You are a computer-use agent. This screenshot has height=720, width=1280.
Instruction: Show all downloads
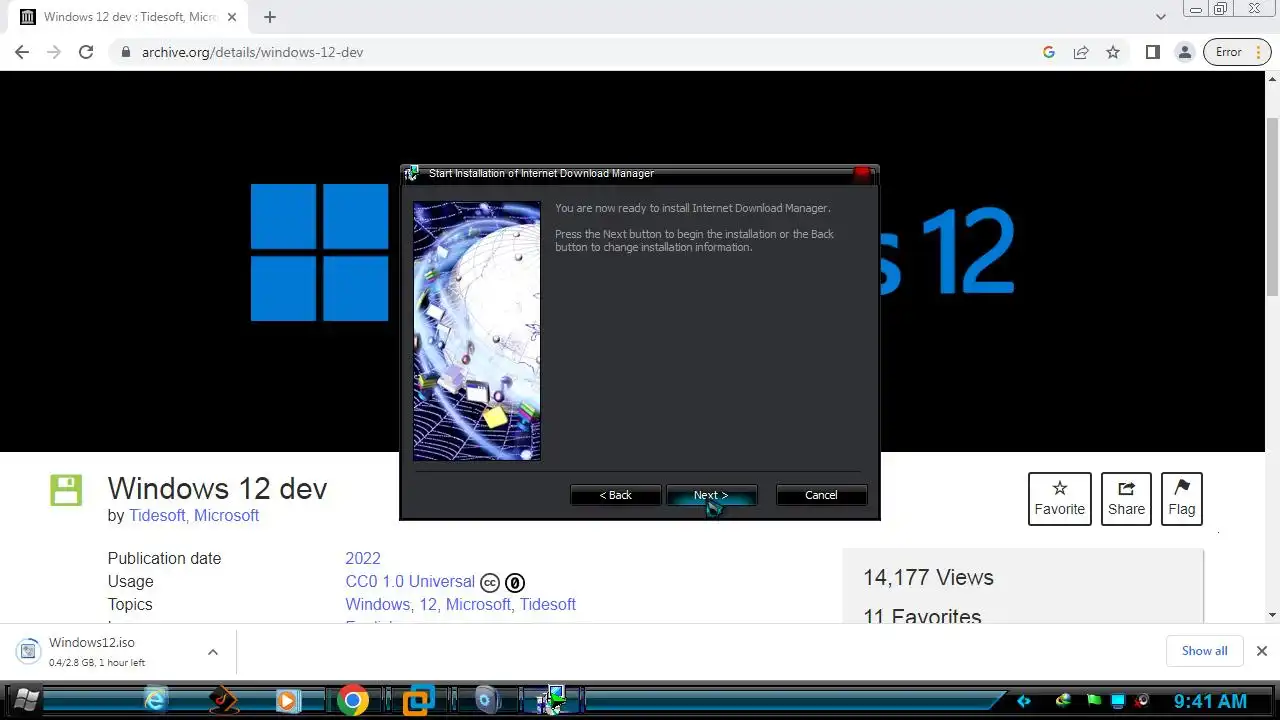[1204, 651]
